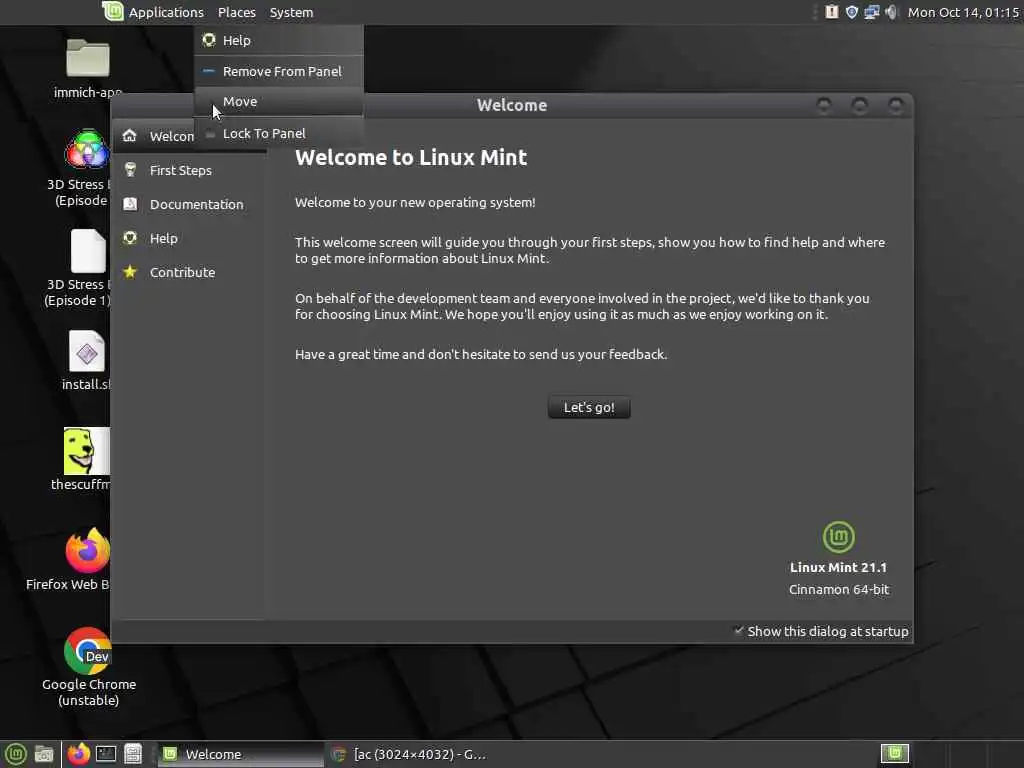1024x768 pixels.
Task: Open the Contribute sidebar section
Action: (189, 272)
